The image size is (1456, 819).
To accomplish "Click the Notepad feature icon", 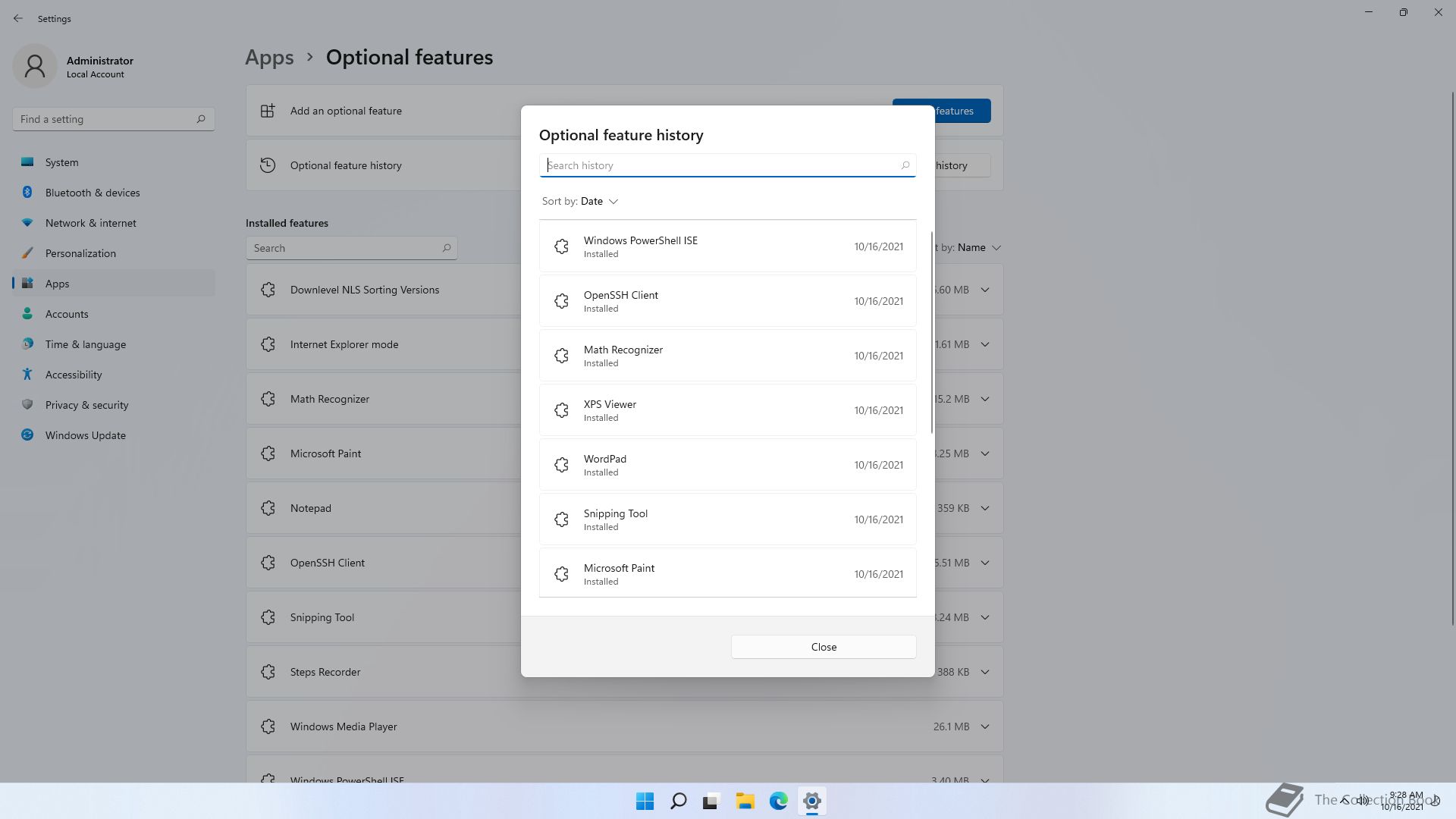I will coord(268,508).
